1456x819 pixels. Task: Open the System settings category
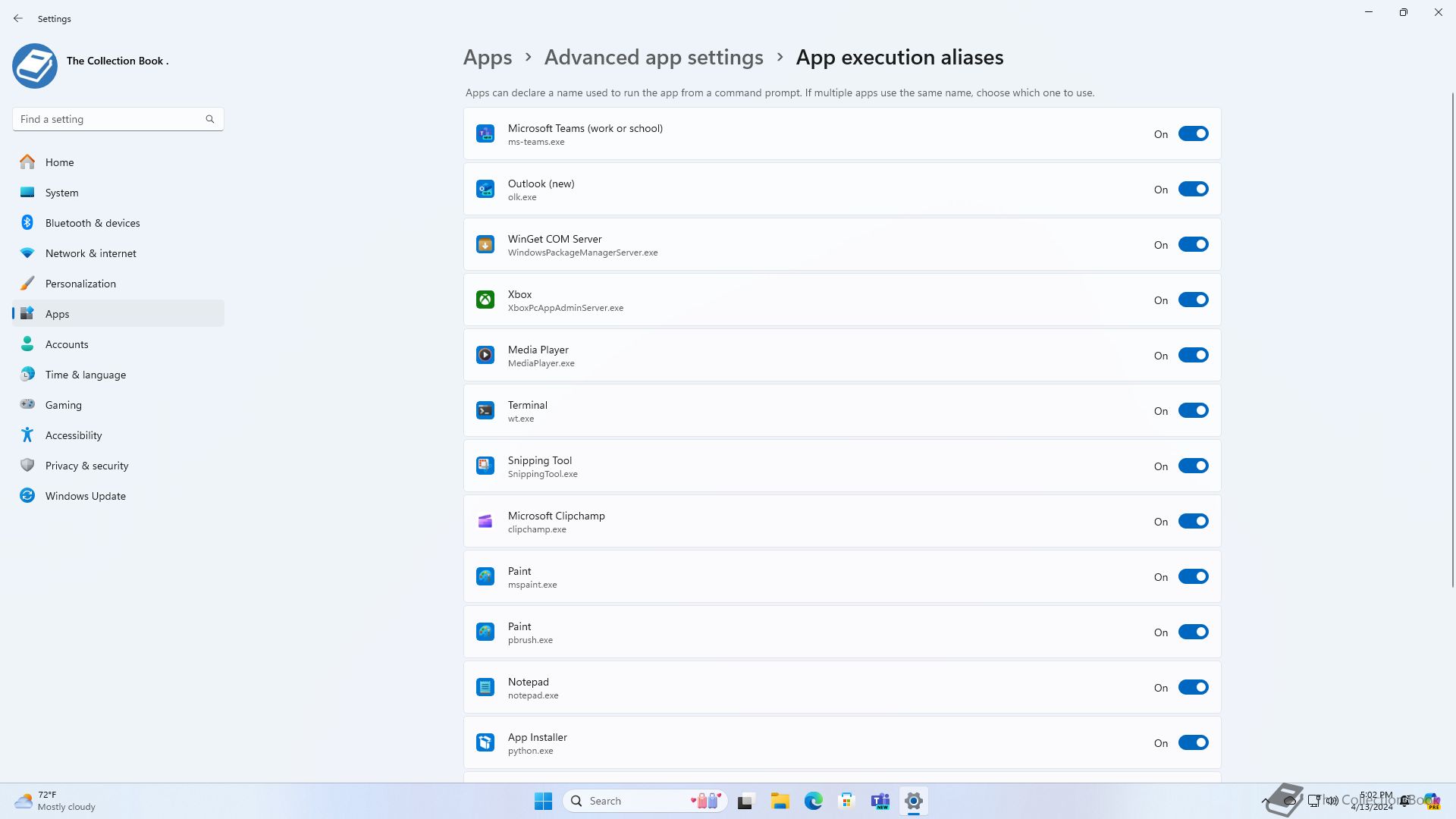pyautogui.click(x=118, y=193)
